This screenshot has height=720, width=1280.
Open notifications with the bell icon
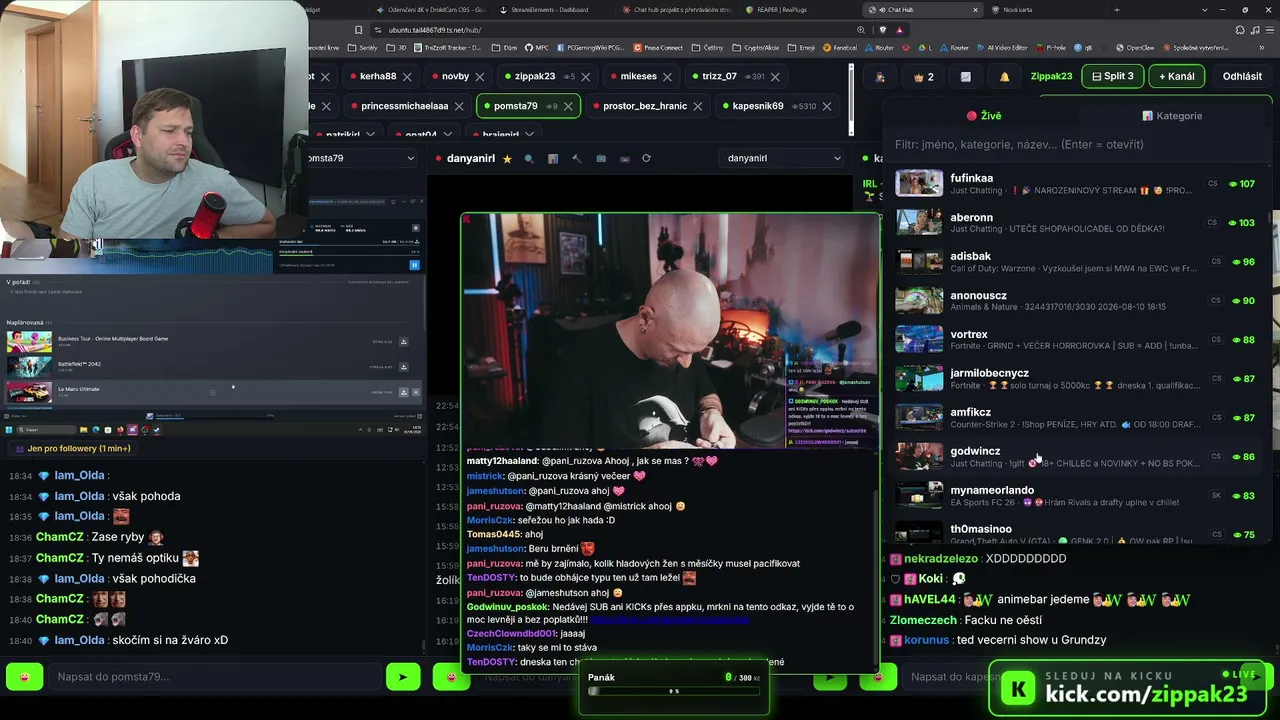click(1004, 77)
